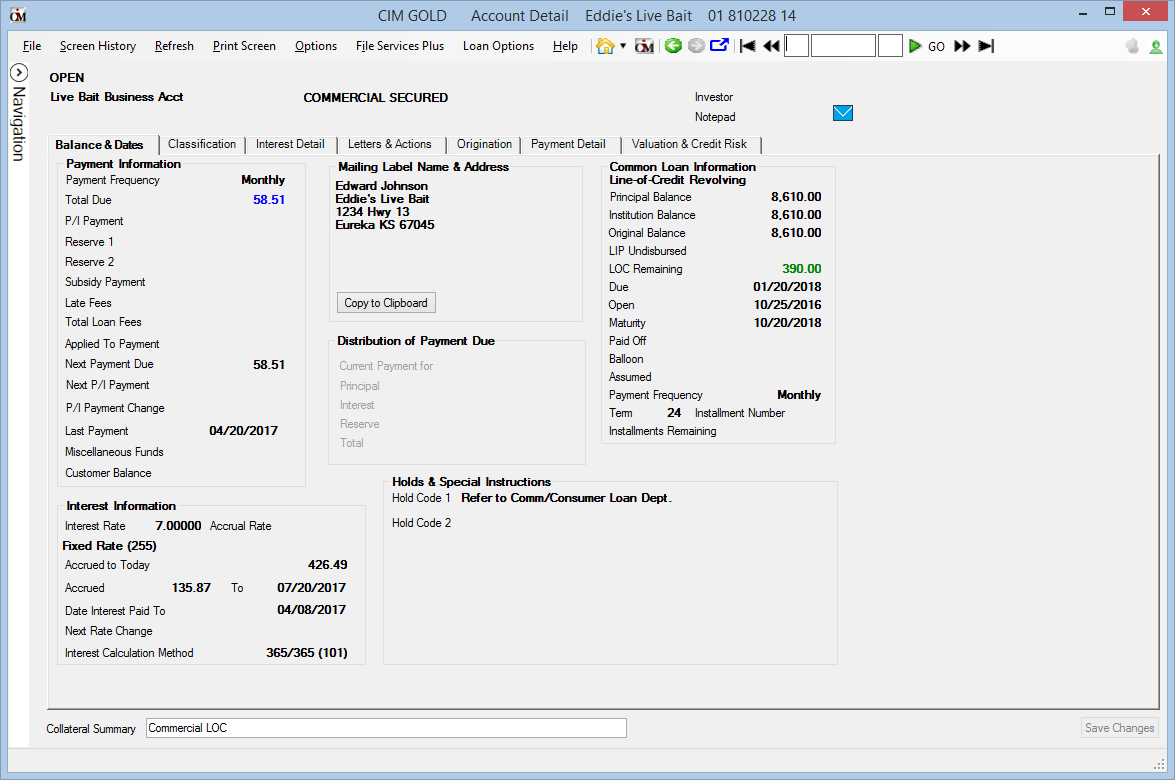The image size is (1175, 780).
Task: Click Print Screen in the menu bar
Action: (x=244, y=46)
